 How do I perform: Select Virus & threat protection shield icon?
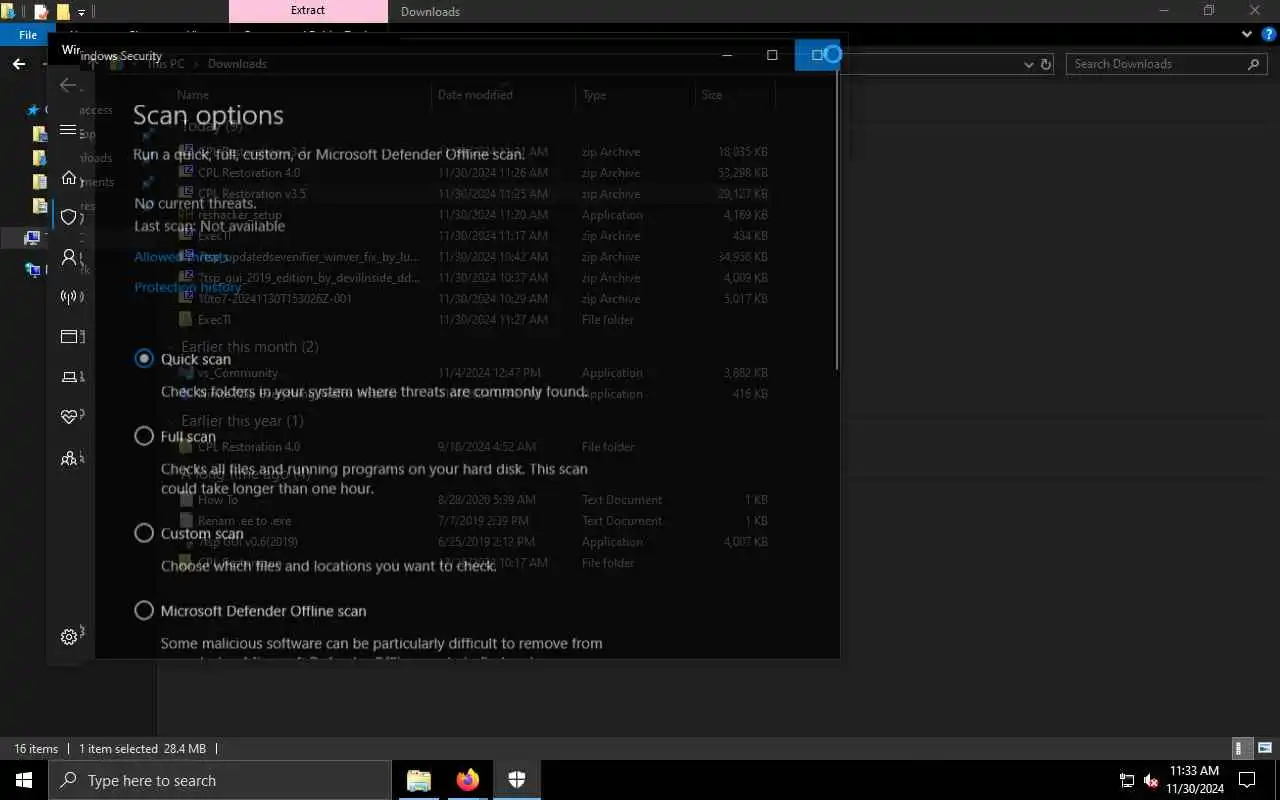pos(69,217)
